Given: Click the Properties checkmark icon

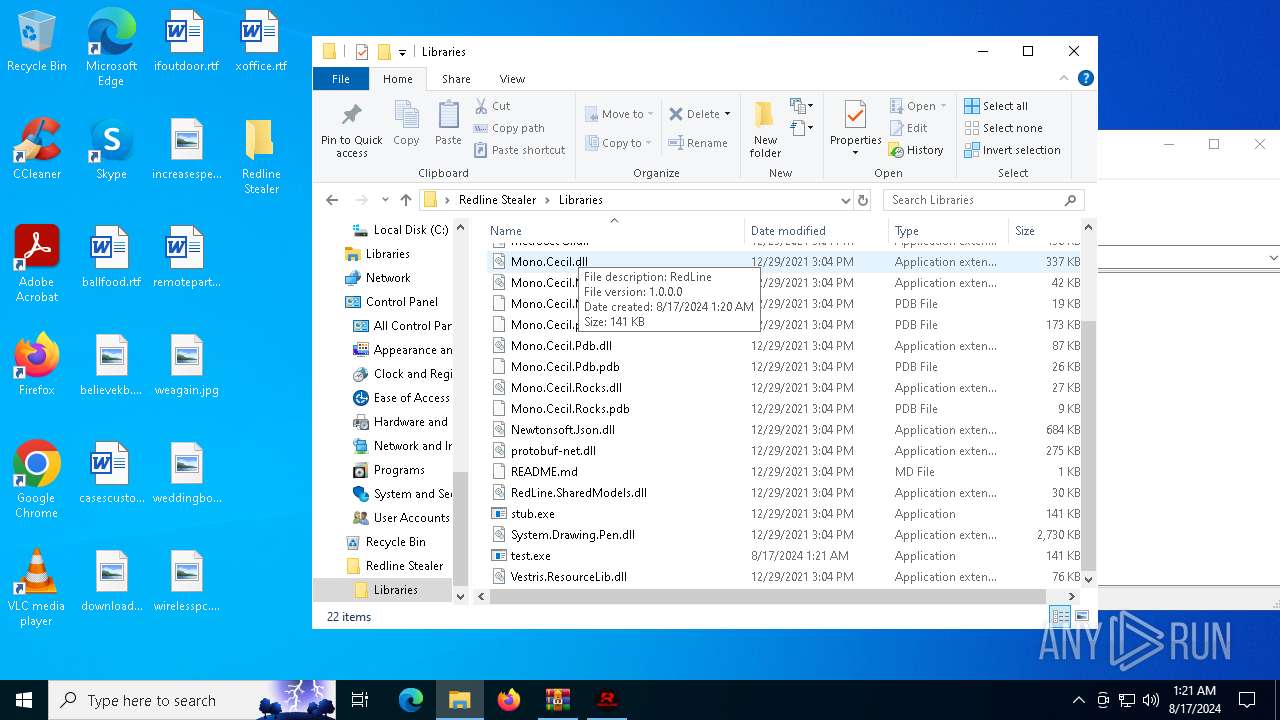Looking at the screenshot, I should 855,115.
